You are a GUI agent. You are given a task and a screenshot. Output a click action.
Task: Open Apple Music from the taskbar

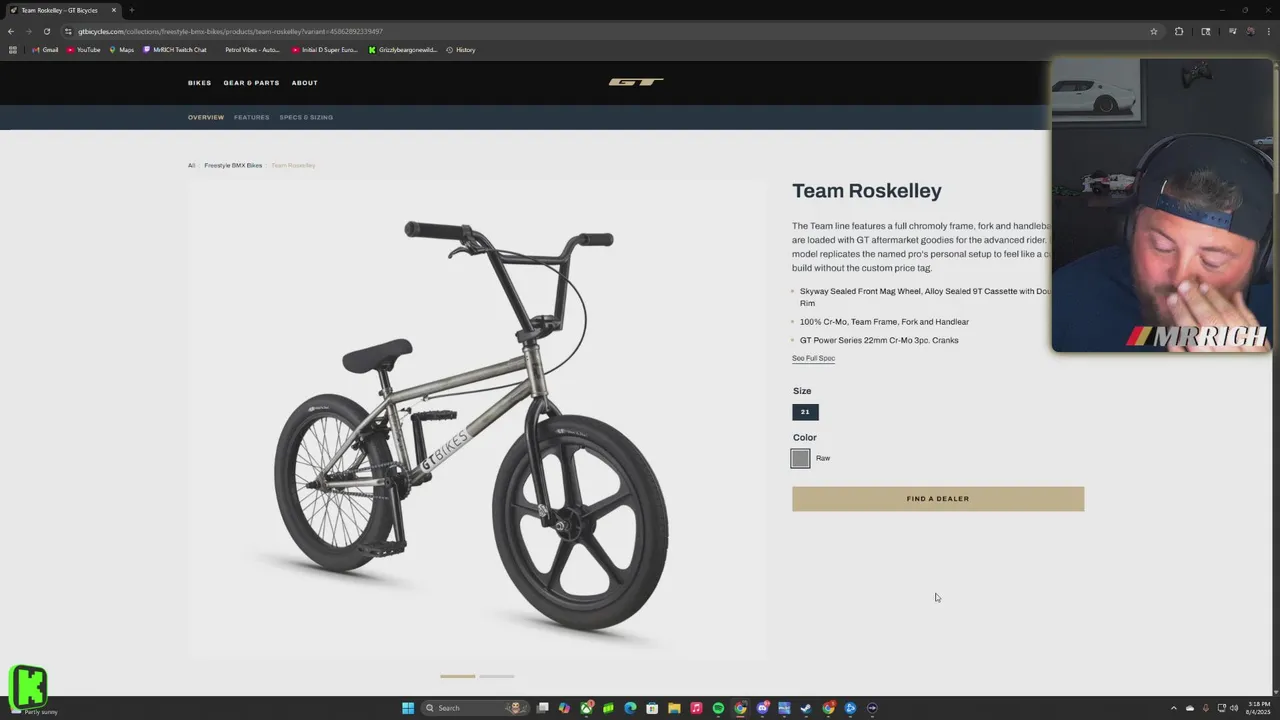coord(696,708)
